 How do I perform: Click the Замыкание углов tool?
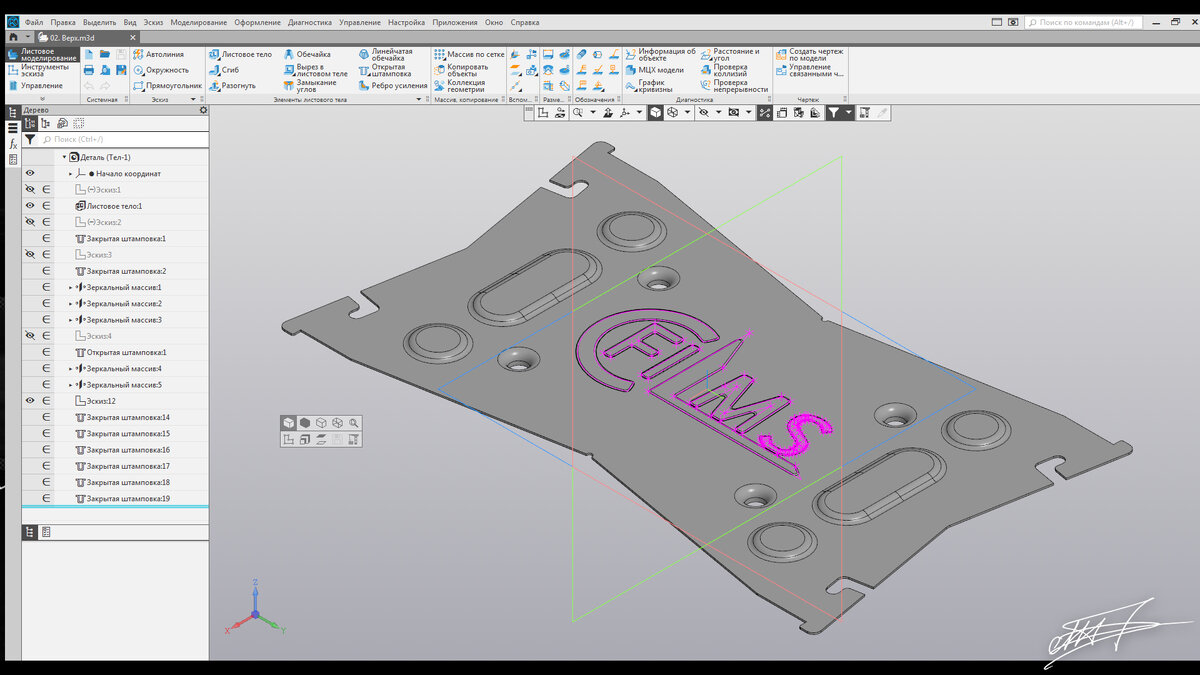pos(311,86)
